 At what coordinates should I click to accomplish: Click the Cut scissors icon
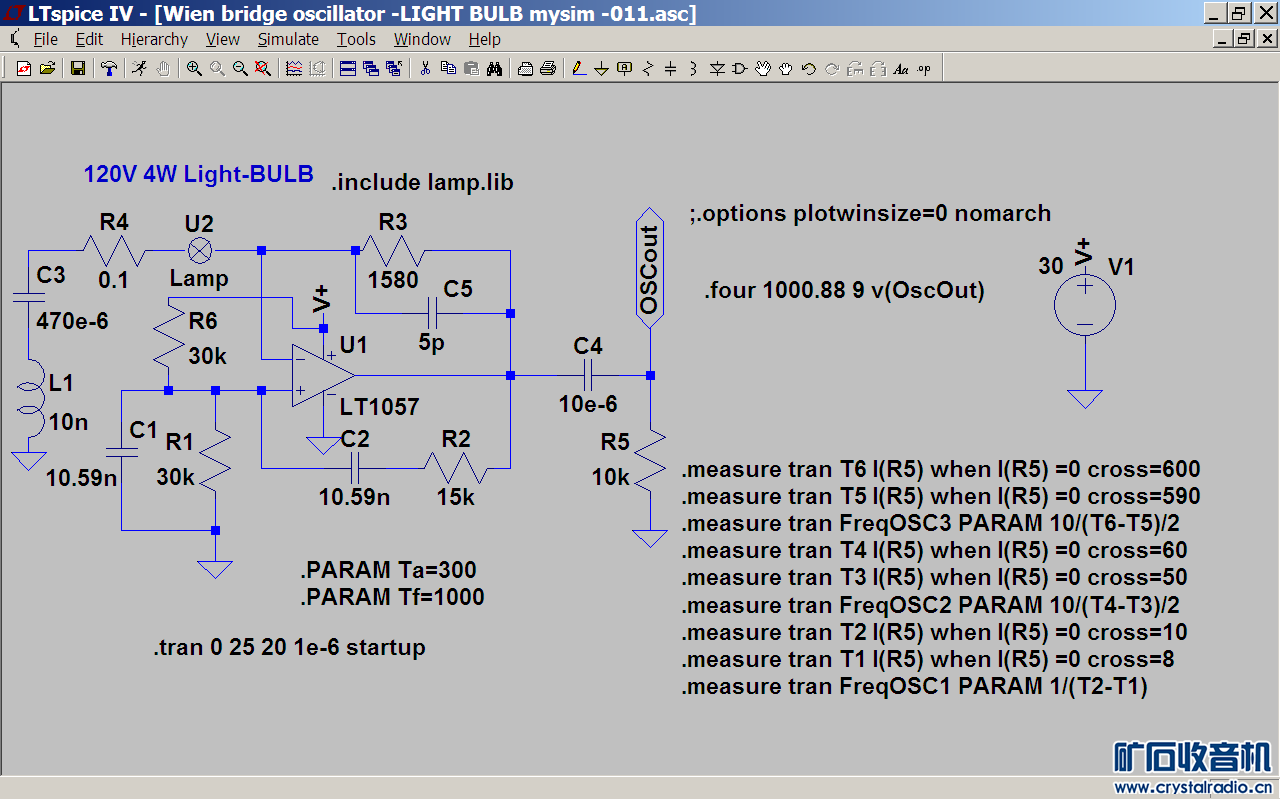pyautogui.click(x=424, y=68)
